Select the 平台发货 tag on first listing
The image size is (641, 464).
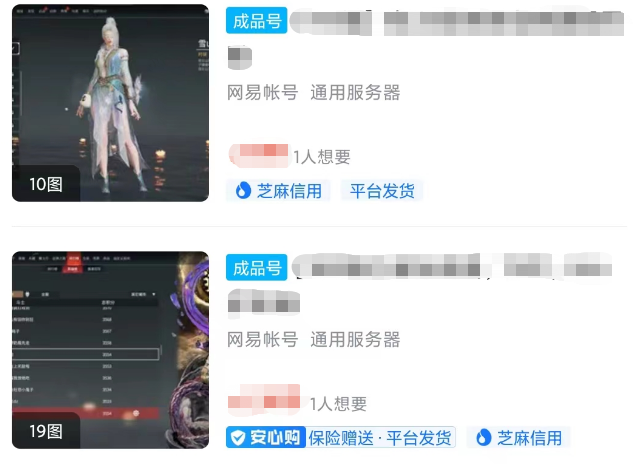pos(382,191)
